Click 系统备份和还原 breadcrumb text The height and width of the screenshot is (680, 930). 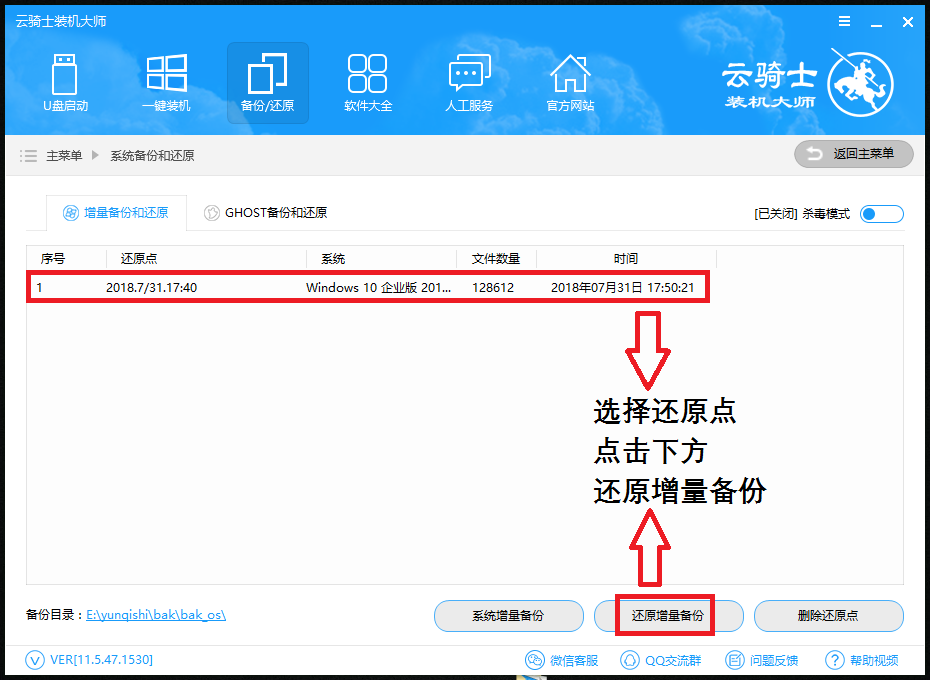[x=152, y=155]
